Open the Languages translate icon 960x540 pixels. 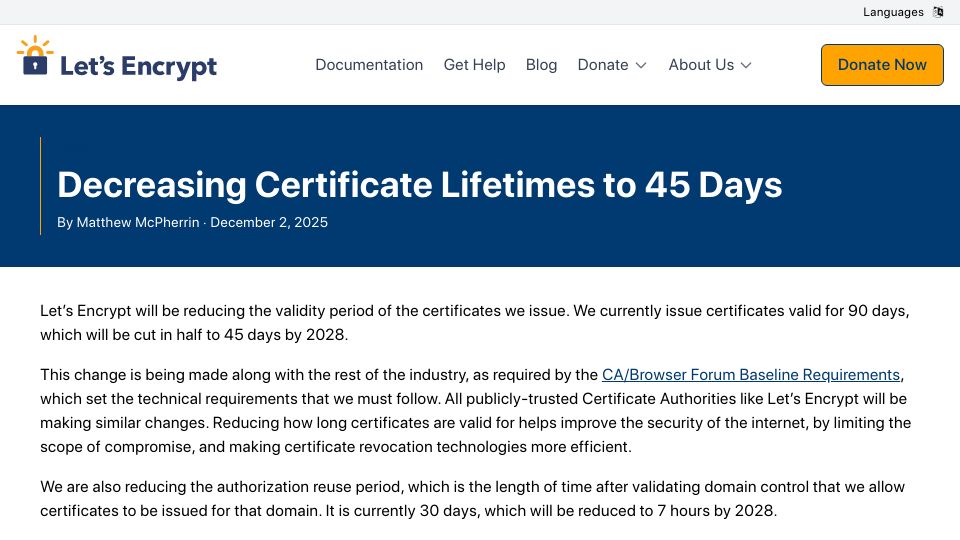tap(938, 12)
